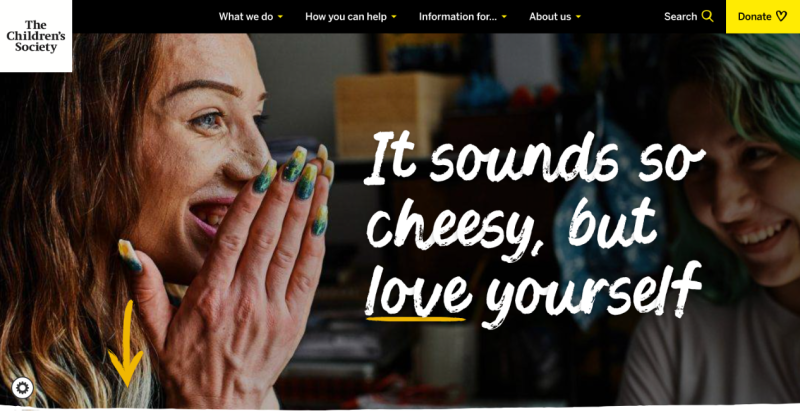Viewport: 800px width, 411px height.
Task: Click the yellow Donate button
Action: point(763,16)
